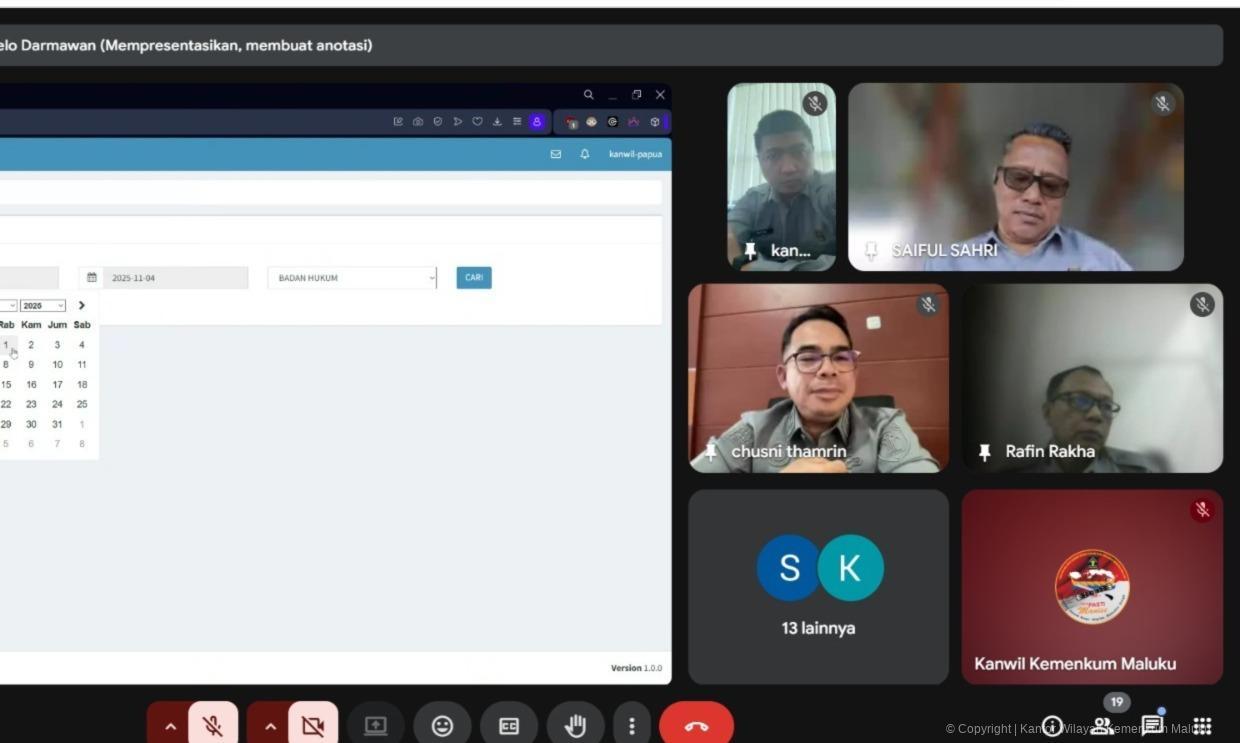Click the blue CARI button
The image size is (1240, 743).
click(x=474, y=278)
